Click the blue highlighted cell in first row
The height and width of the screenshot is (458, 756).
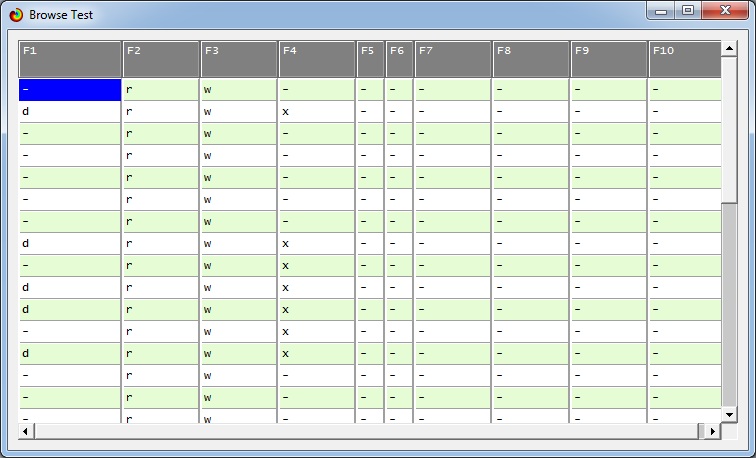point(70,89)
